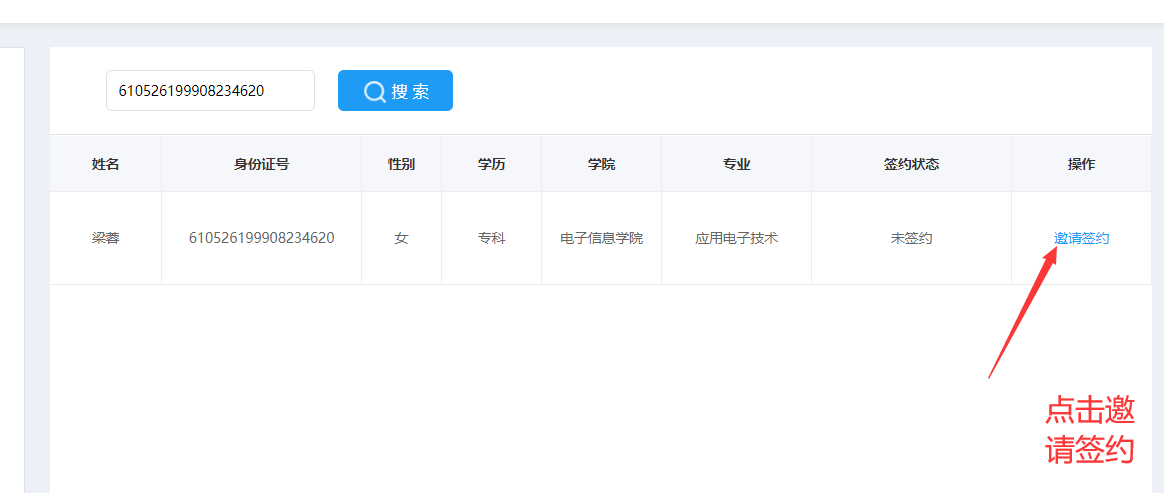Select the 性别 column header
The height and width of the screenshot is (493, 1164).
(x=401, y=164)
